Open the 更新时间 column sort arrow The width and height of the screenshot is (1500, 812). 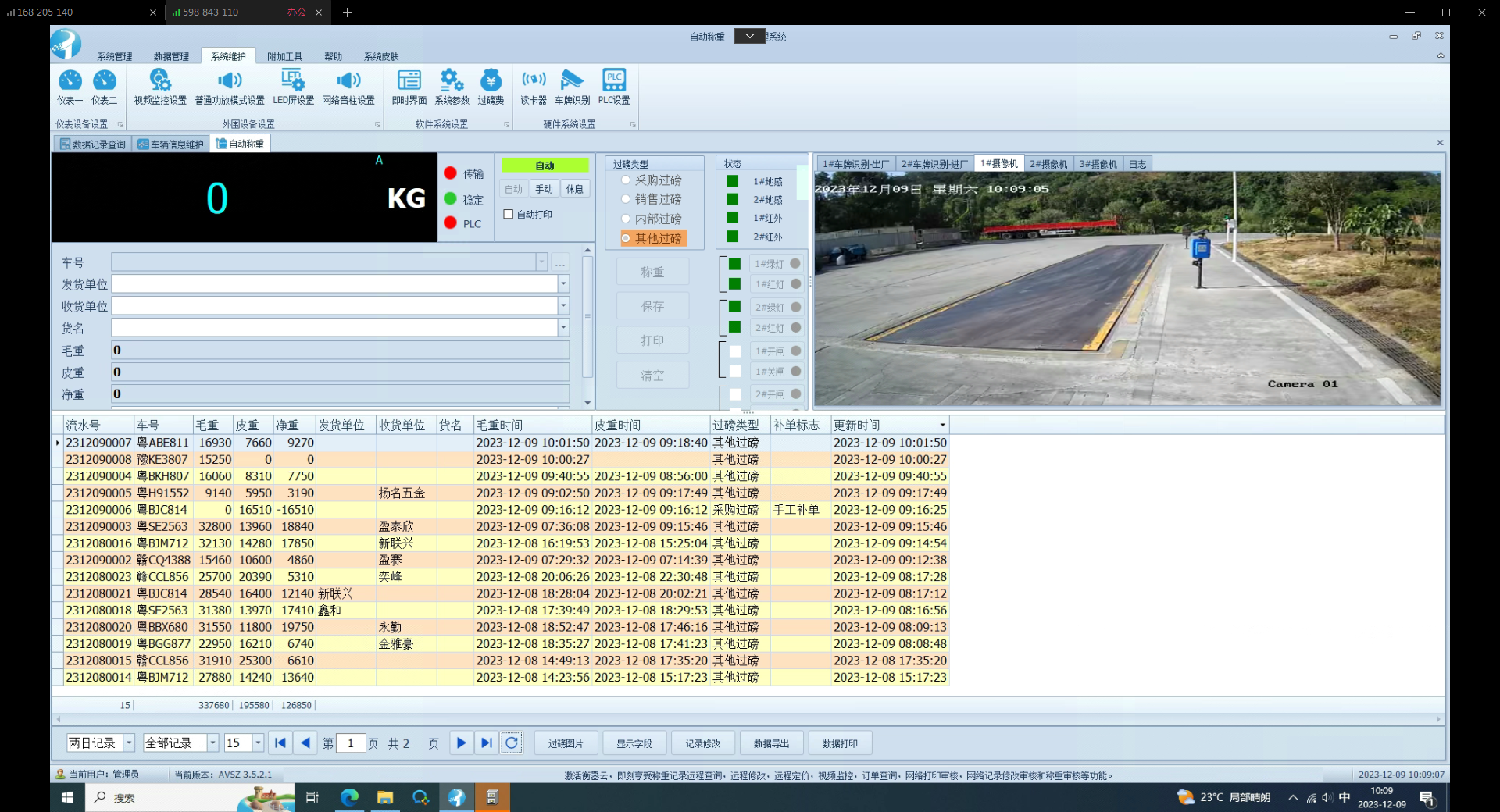(942, 426)
